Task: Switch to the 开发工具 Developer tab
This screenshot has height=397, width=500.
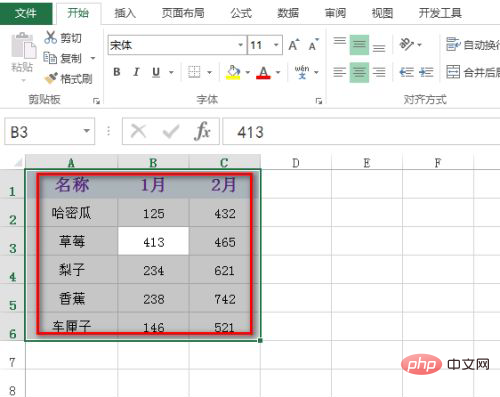Action: (x=440, y=13)
